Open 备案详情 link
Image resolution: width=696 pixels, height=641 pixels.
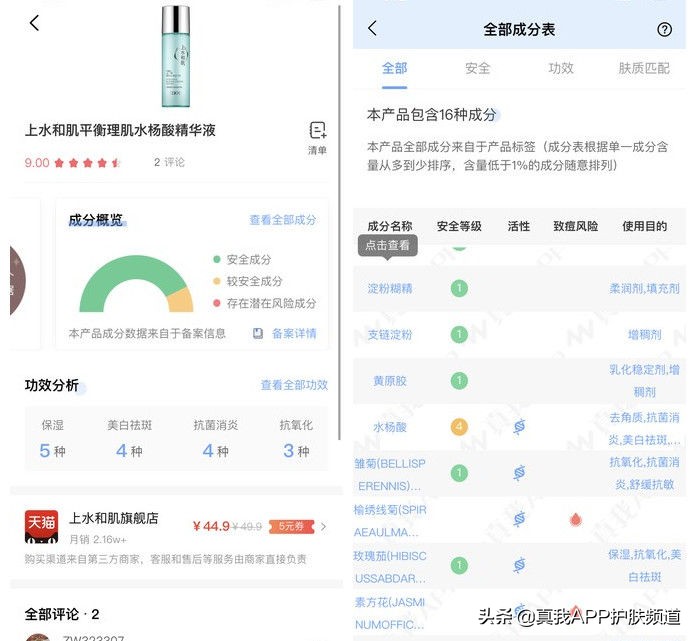pyautogui.click(x=294, y=333)
